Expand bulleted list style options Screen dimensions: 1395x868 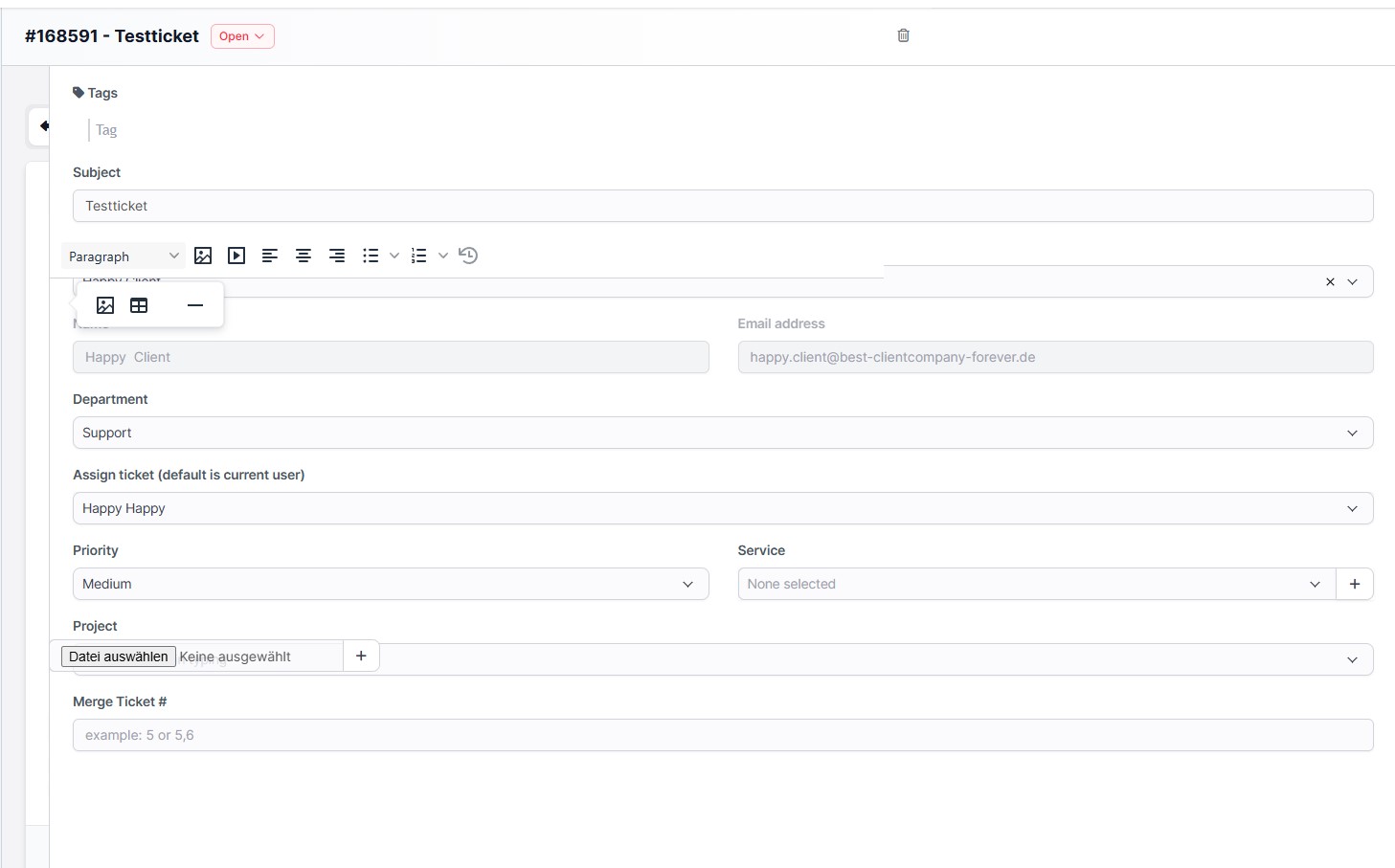[394, 256]
